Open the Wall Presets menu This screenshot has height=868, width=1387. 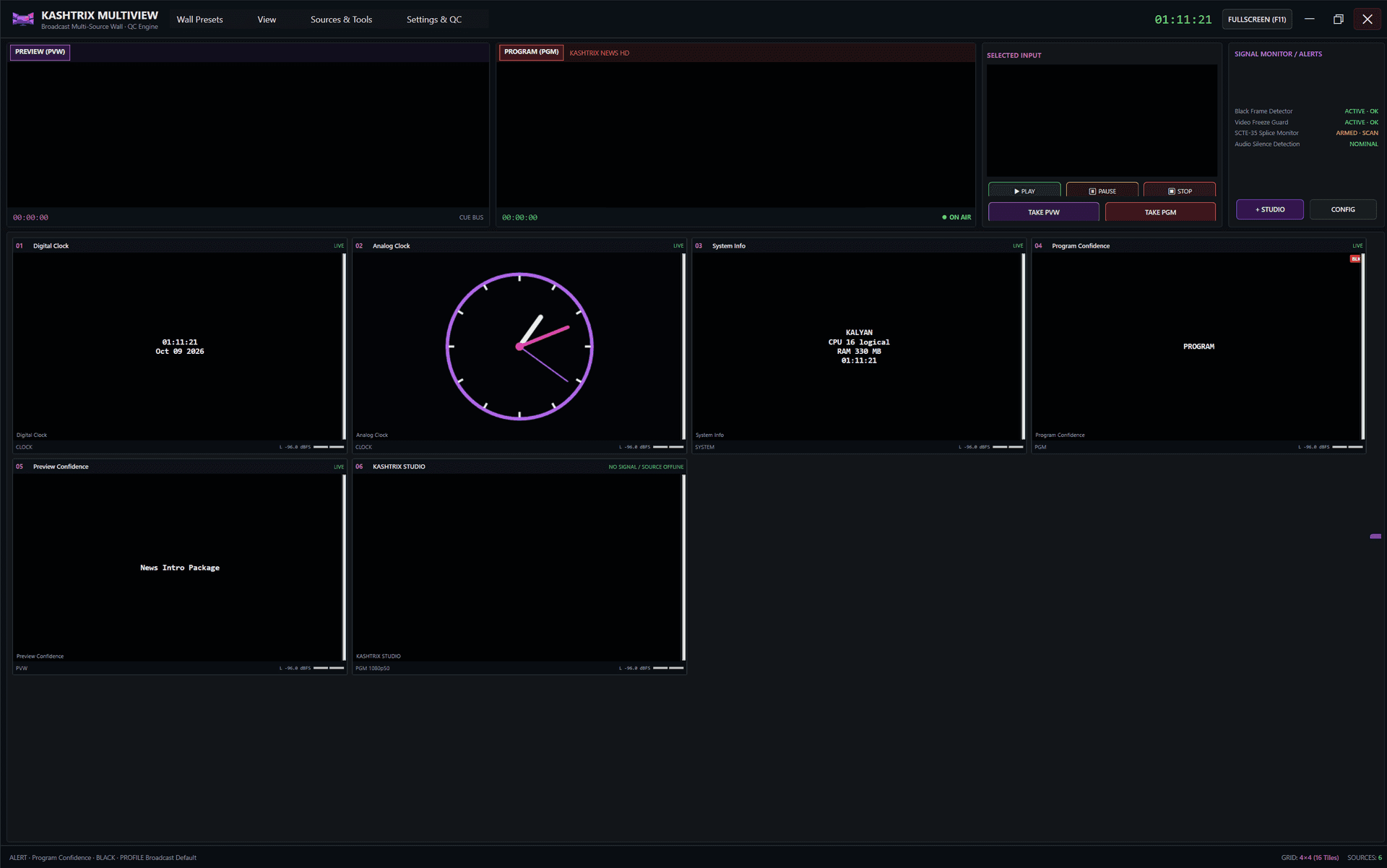(x=199, y=19)
